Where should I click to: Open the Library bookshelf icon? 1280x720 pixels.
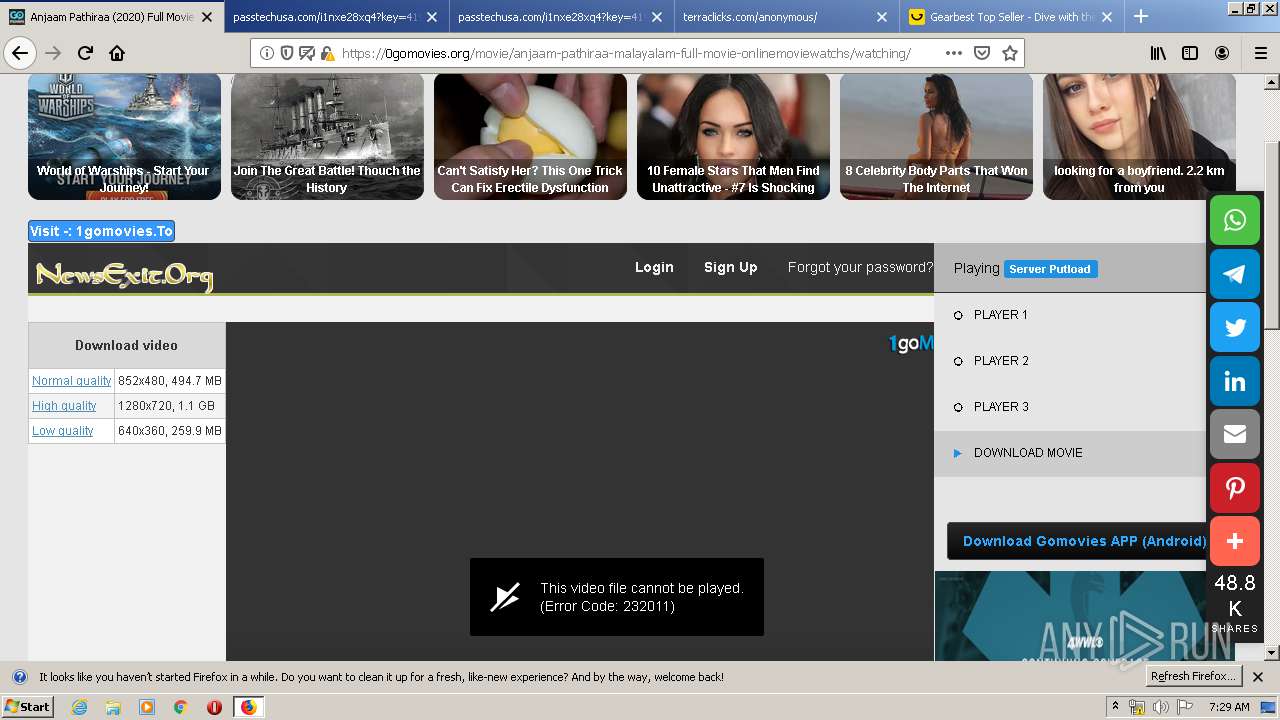pyautogui.click(x=1158, y=53)
